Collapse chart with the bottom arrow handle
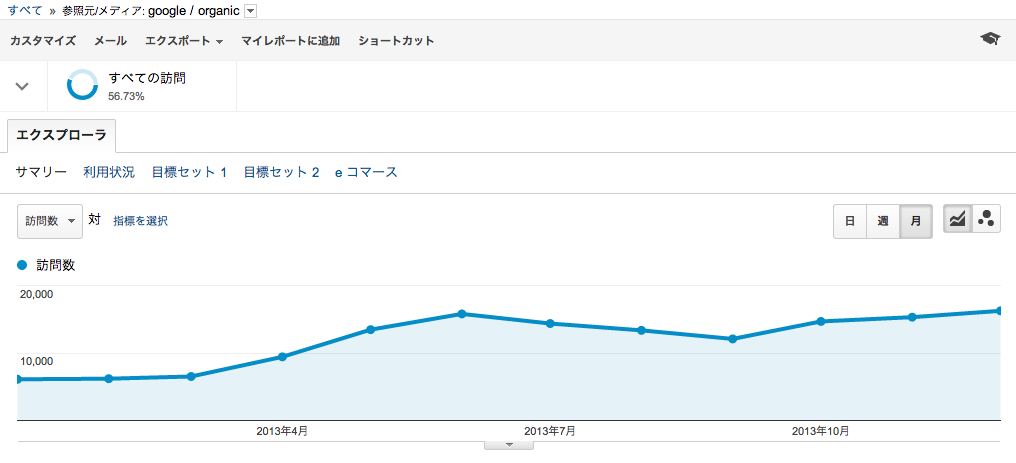 point(509,445)
